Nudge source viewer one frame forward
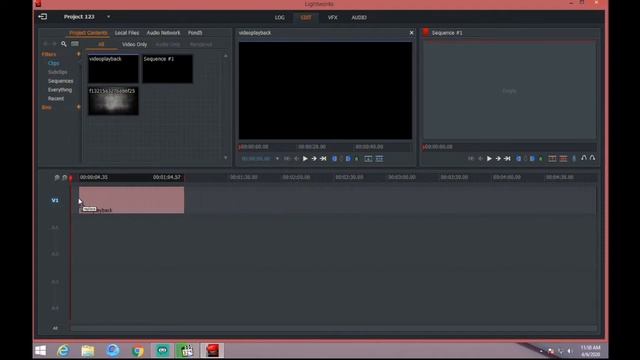The height and width of the screenshot is (360, 640). pyautogui.click(x=314, y=158)
